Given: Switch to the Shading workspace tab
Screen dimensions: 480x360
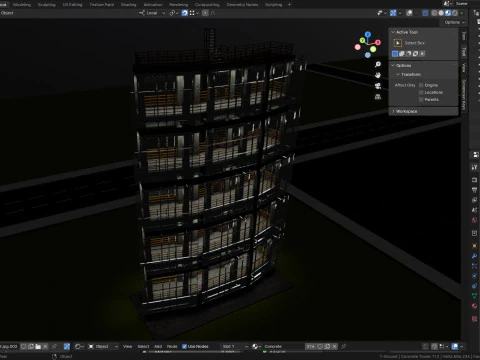Looking at the screenshot, I should (x=129, y=5).
